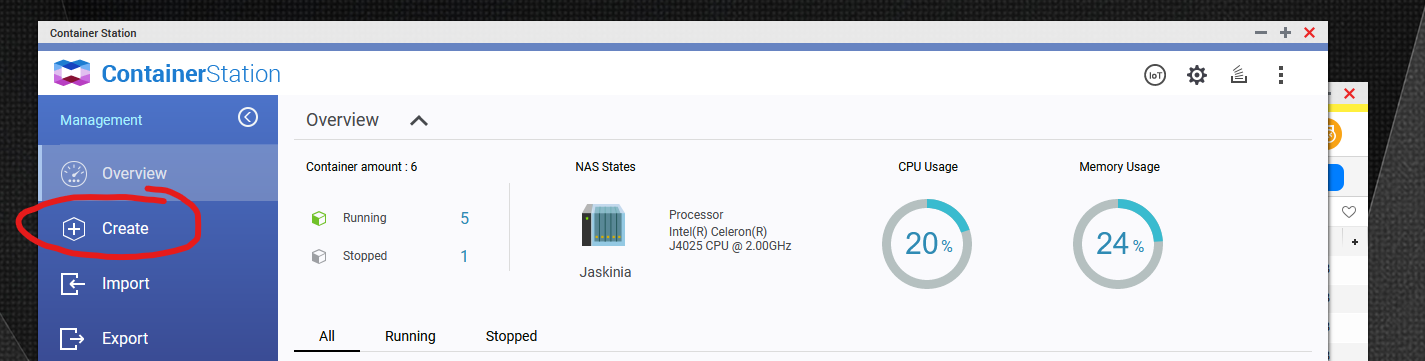The width and height of the screenshot is (1425, 361).
Task: Click the Memory Usage 24% gauge
Action: coord(1118,244)
